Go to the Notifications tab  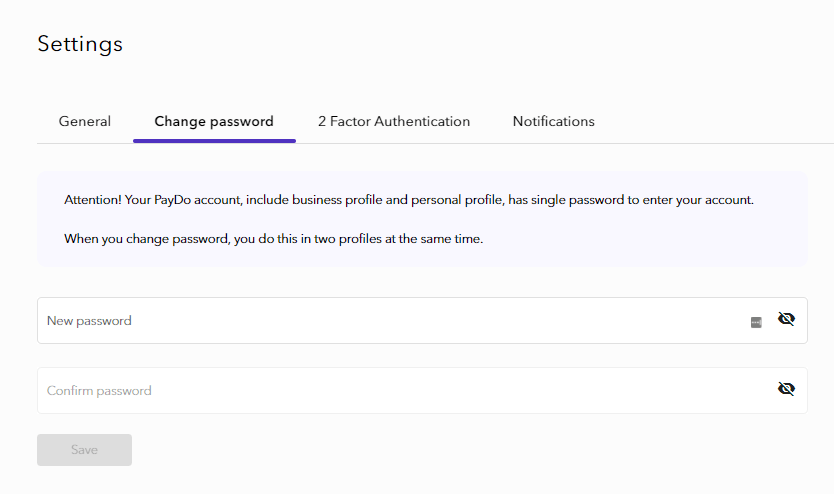coord(554,121)
